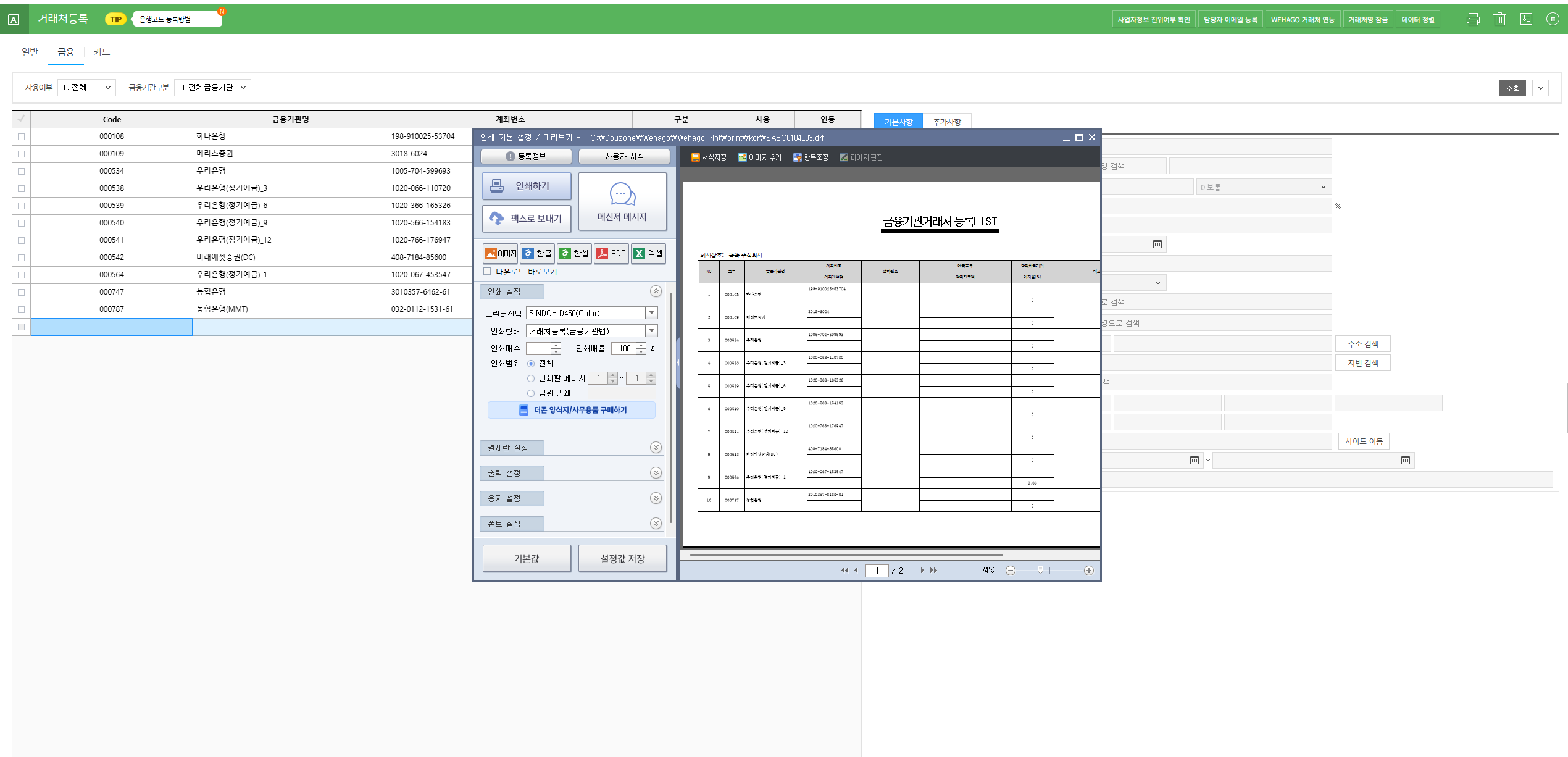1568x757 pixels.
Task: Open 프린터선택 printer dropdown
Action: pyautogui.click(x=651, y=313)
